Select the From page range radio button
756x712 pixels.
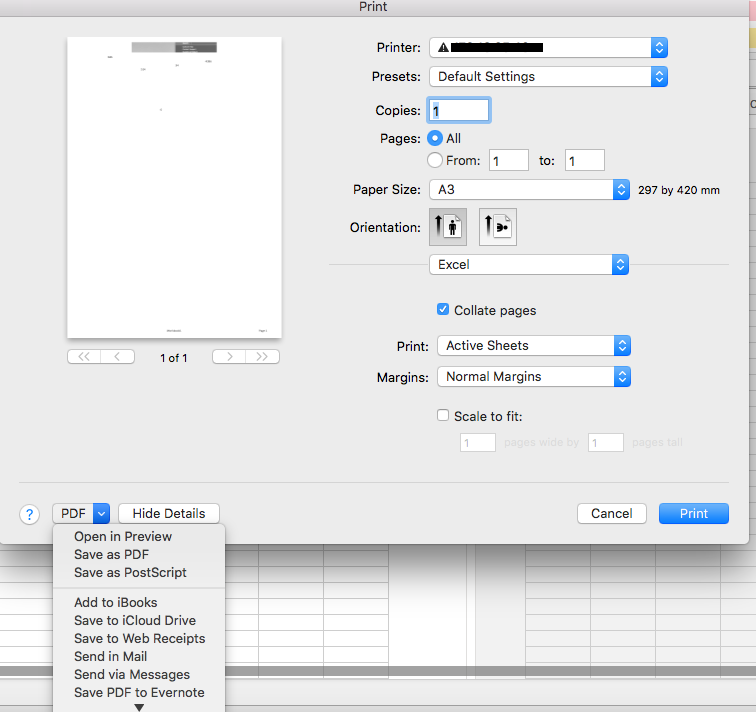(x=435, y=160)
